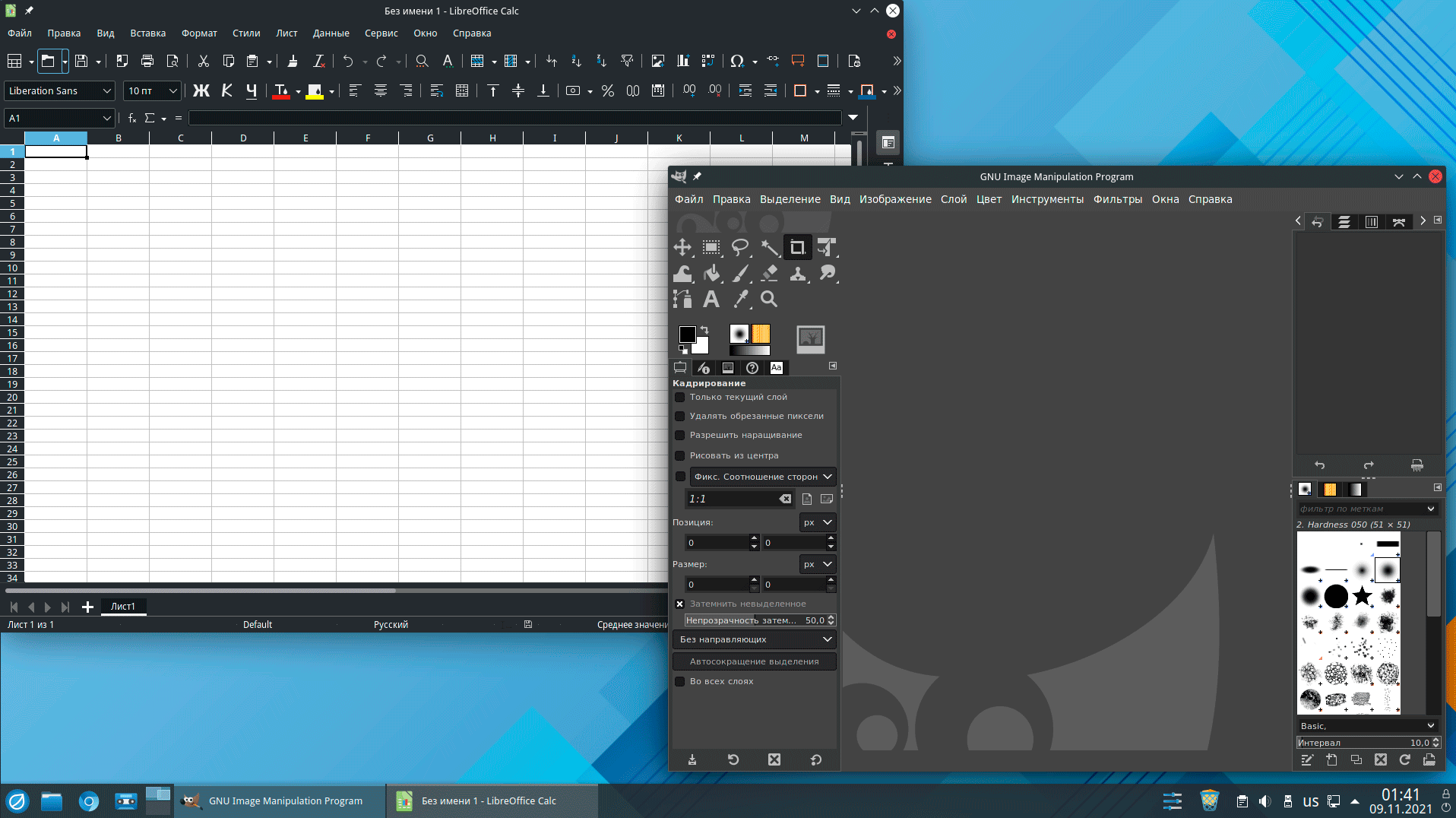Open the special character Omega icon

(x=736, y=61)
